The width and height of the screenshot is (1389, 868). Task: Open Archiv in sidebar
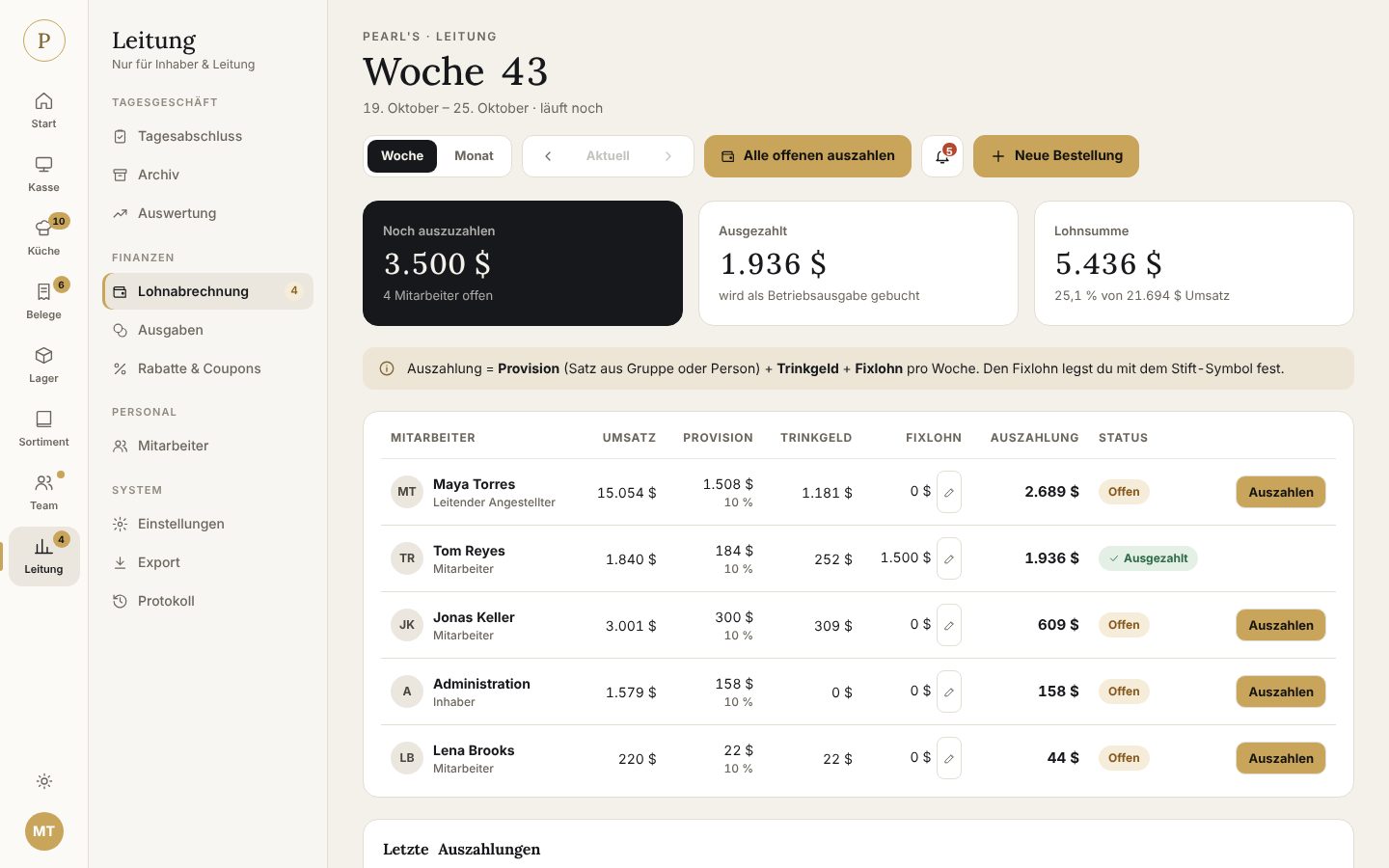pos(207,175)
